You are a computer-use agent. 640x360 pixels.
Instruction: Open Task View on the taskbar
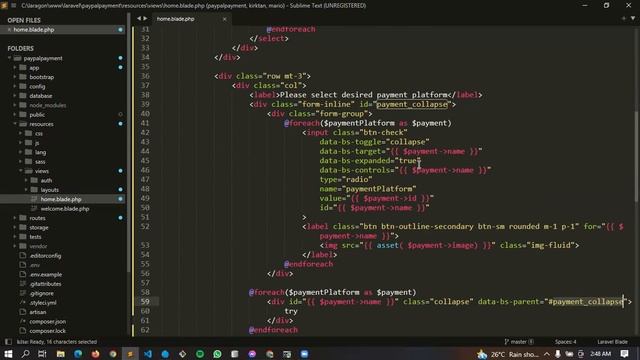[x=42, y=354]
